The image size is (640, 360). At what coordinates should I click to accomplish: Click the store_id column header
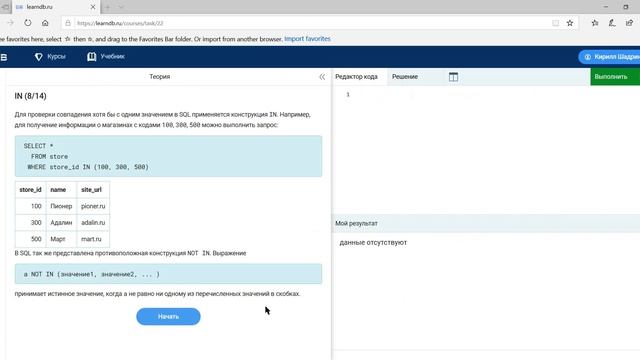tap(31, 190)
